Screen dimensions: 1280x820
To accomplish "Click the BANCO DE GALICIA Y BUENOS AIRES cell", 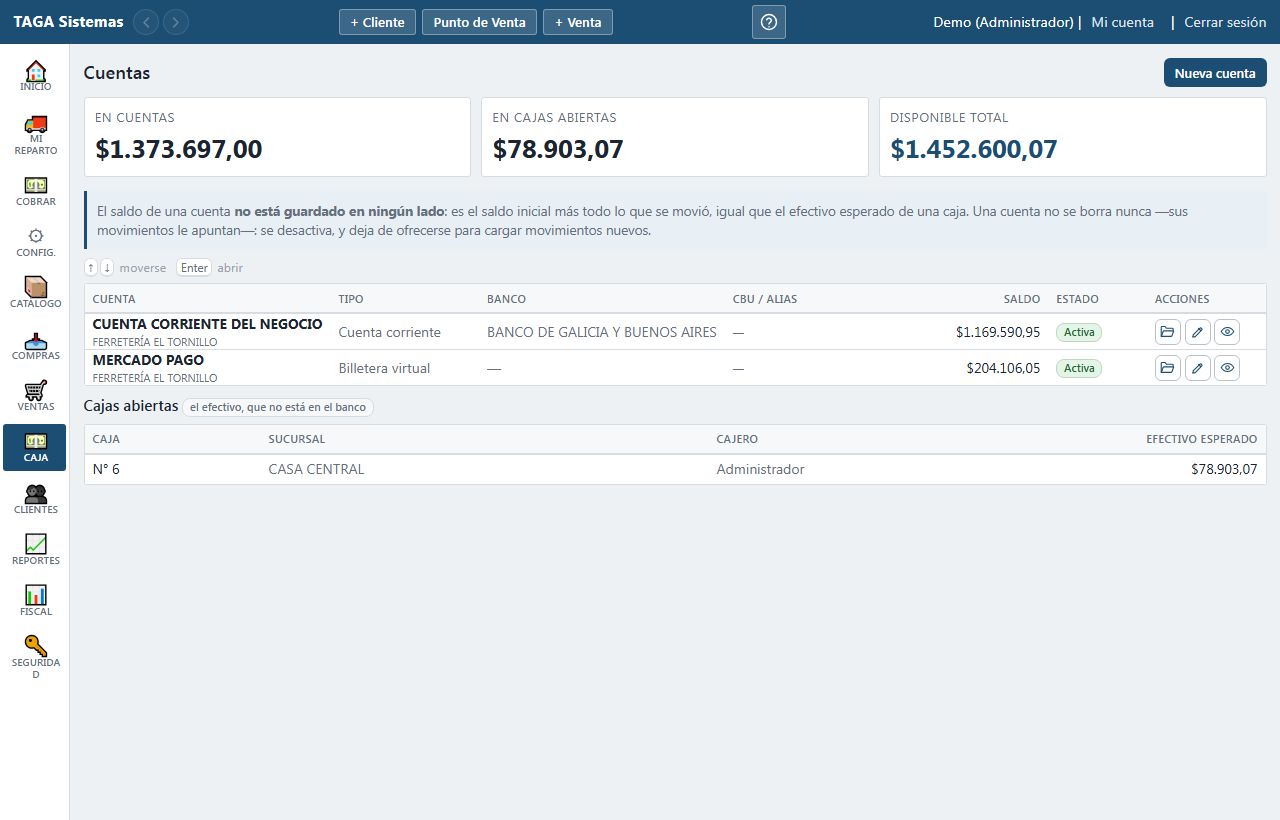I will pyautogui.click(x=602, y=332).
